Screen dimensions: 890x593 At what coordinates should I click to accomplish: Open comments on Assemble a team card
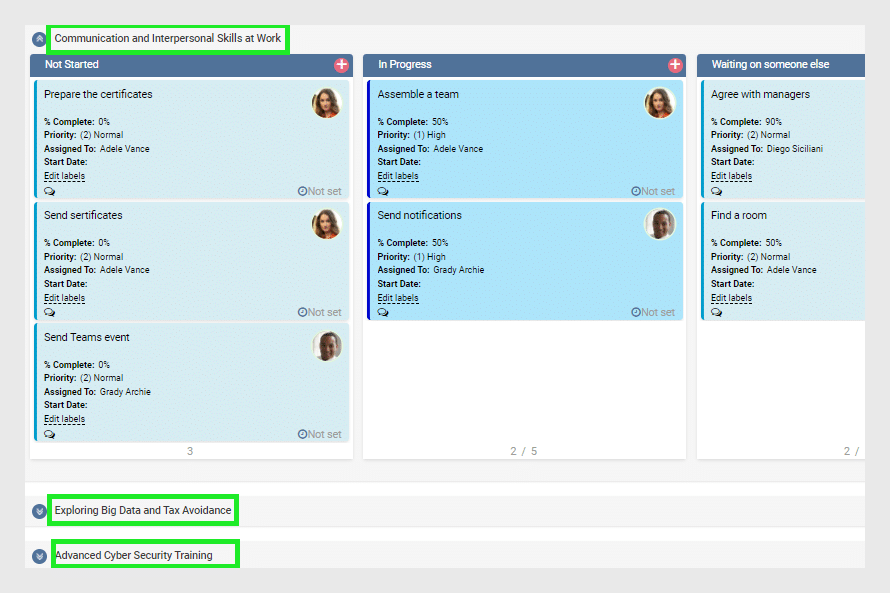(383, 191)
